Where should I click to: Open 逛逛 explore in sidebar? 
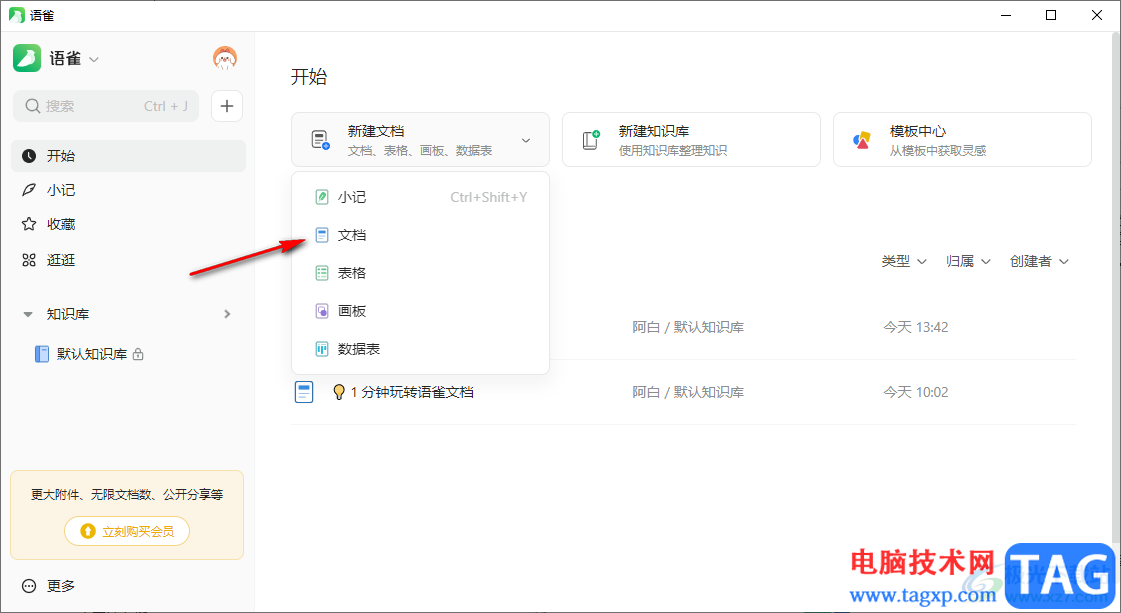tap(128, 260)
